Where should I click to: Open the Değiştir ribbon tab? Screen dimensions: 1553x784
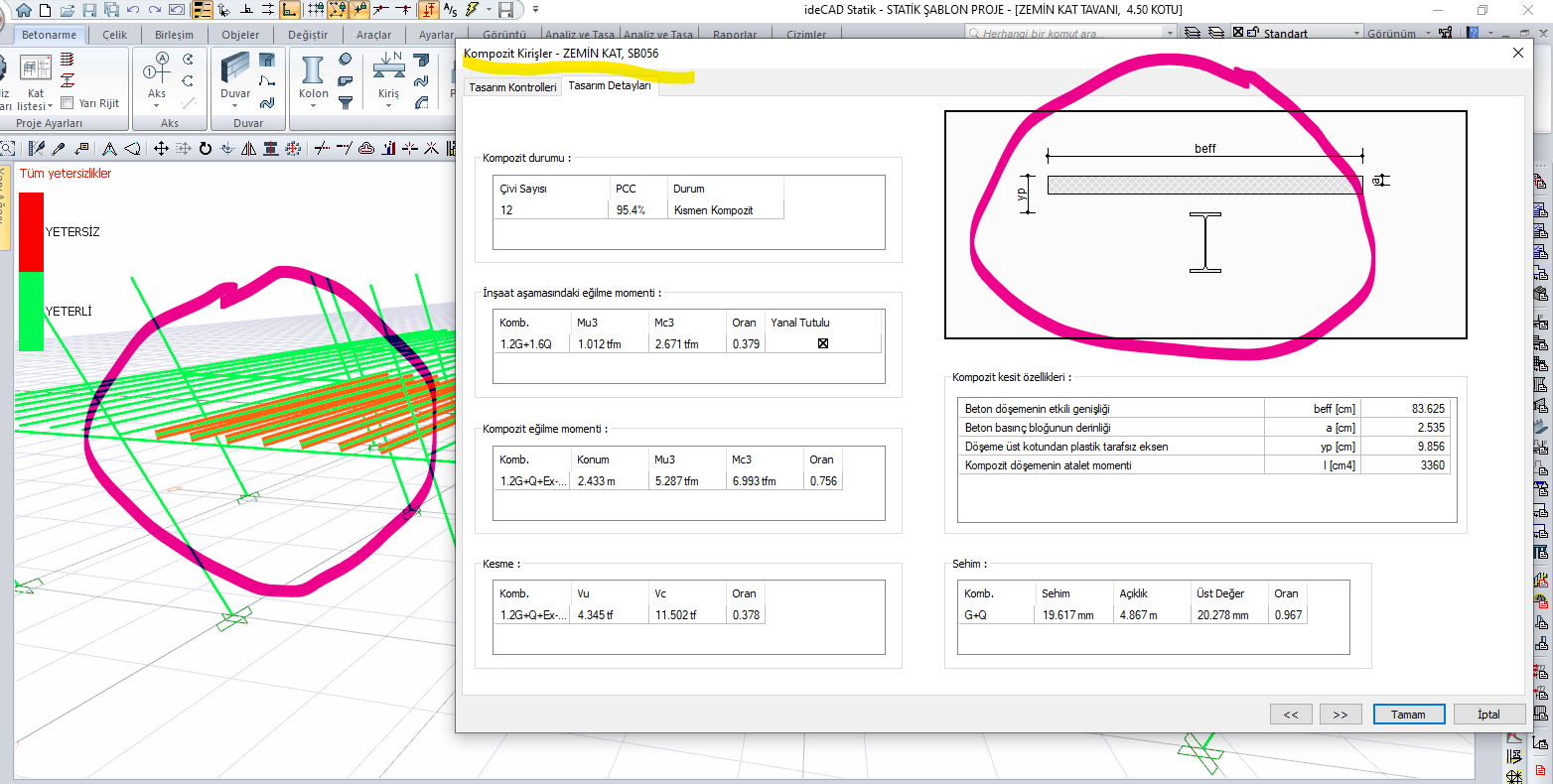click(308, 35)
